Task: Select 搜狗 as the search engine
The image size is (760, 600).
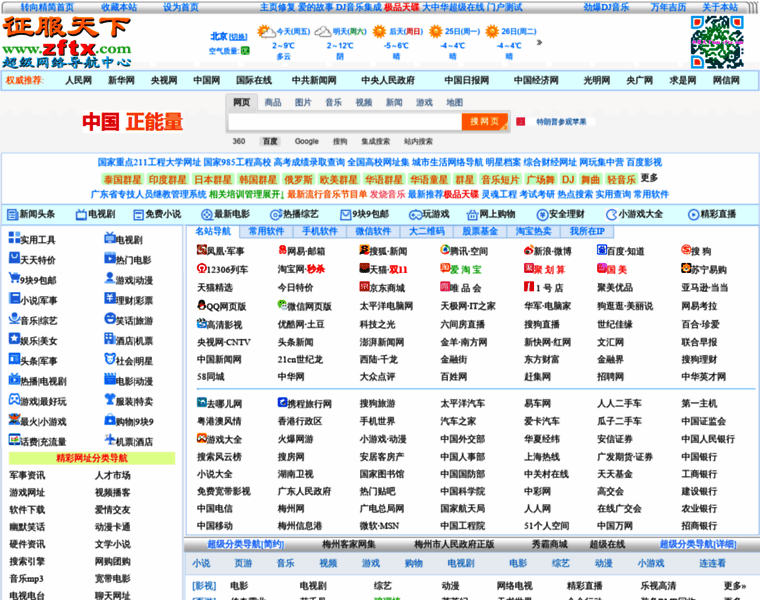Action: click(x=340, y=141)
